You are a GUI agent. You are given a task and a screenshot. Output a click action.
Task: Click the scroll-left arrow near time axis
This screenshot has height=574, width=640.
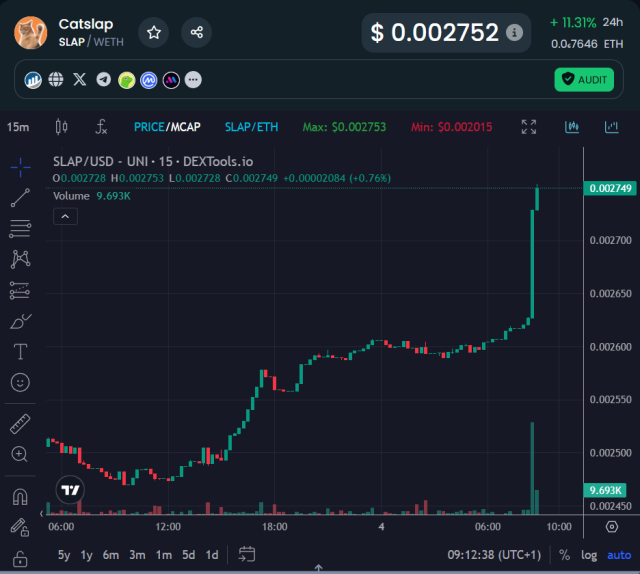tap(41, 514)
